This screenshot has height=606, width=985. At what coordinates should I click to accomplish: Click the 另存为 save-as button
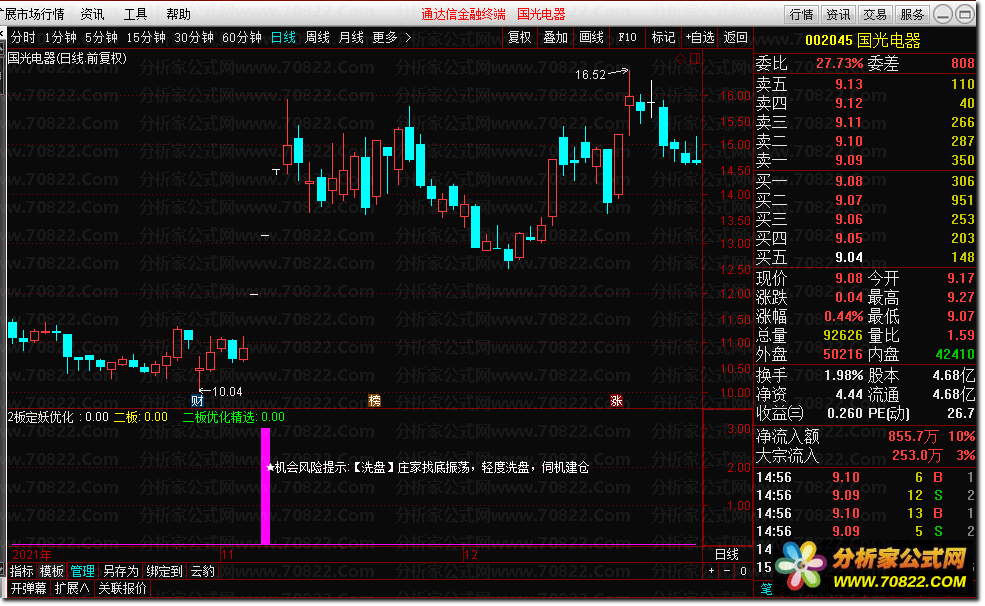[x=121, y=571]
